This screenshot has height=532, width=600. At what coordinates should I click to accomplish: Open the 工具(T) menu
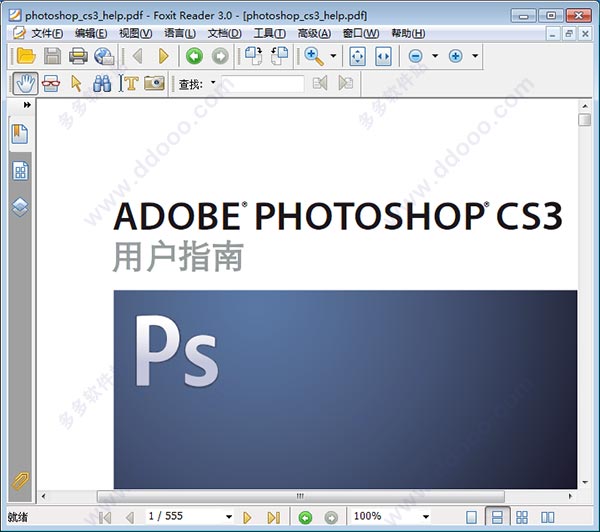click(269, 34)
